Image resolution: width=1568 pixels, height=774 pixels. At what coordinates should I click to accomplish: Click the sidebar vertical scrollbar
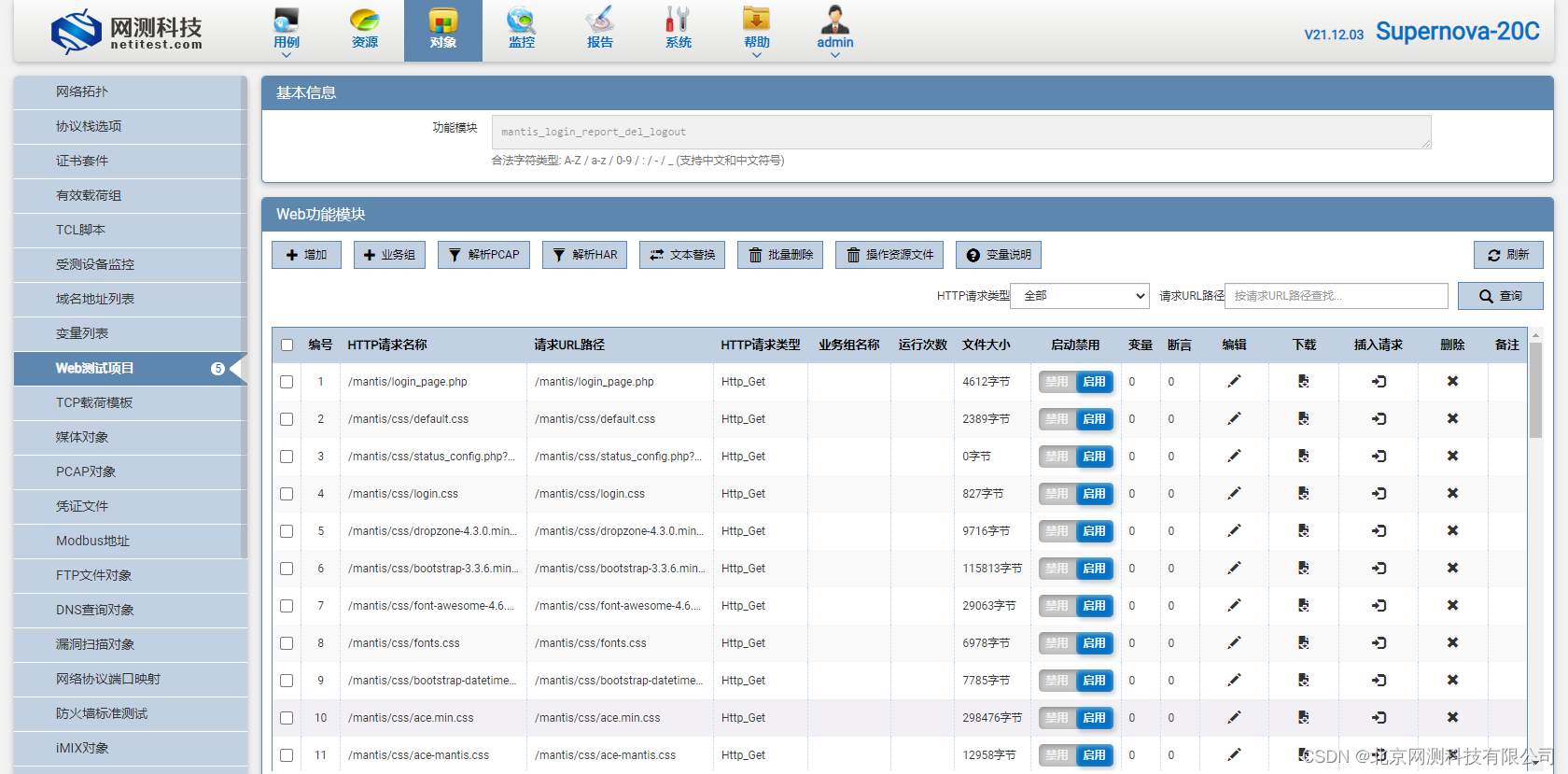pyautogui.click(x=244, y=317)
